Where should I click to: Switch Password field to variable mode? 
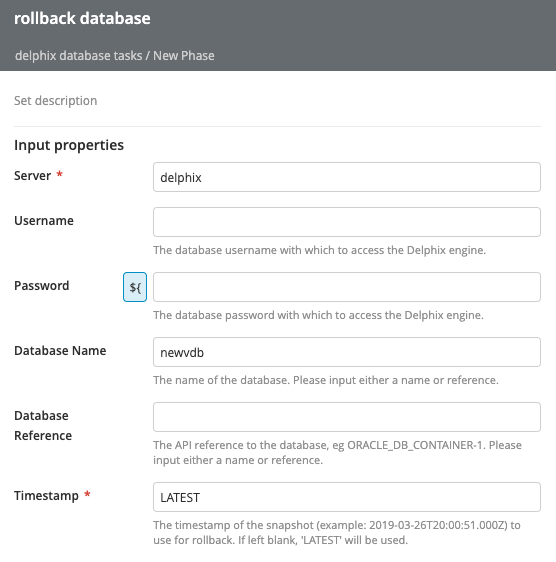coord(135,287)
